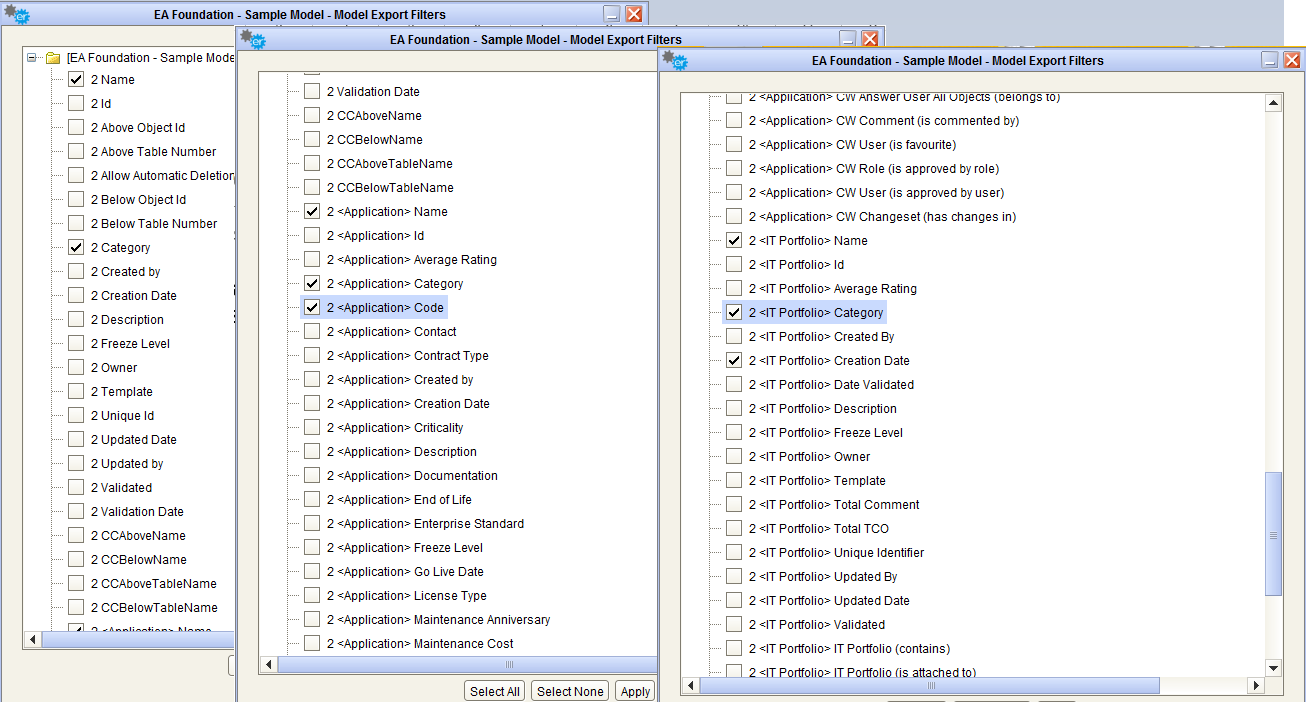Select '2 Unique Id' row in left window
Viewport: 1306px width, 702px height.
(x=122, y=416)
